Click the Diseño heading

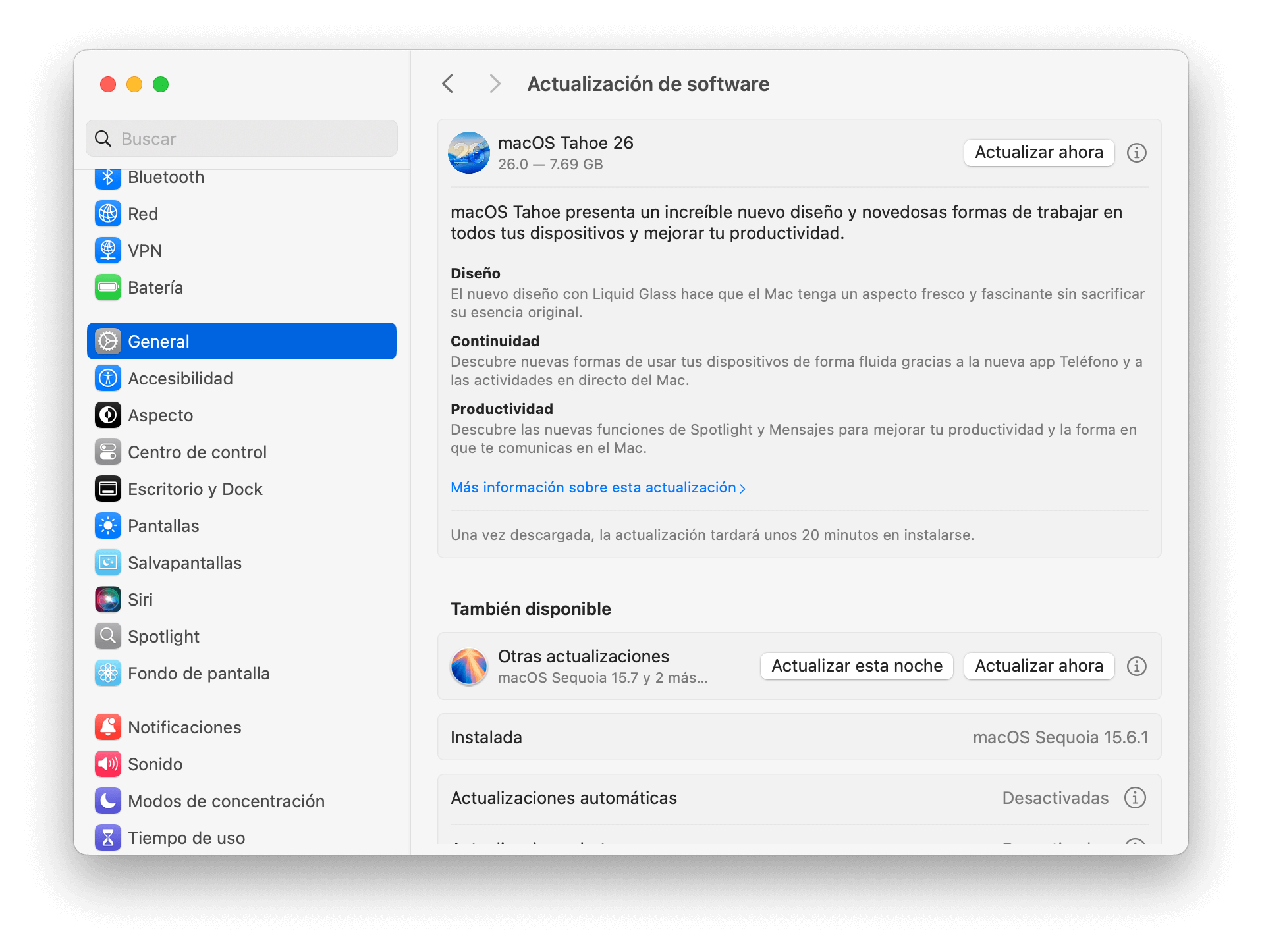click(x=476, y=273)
